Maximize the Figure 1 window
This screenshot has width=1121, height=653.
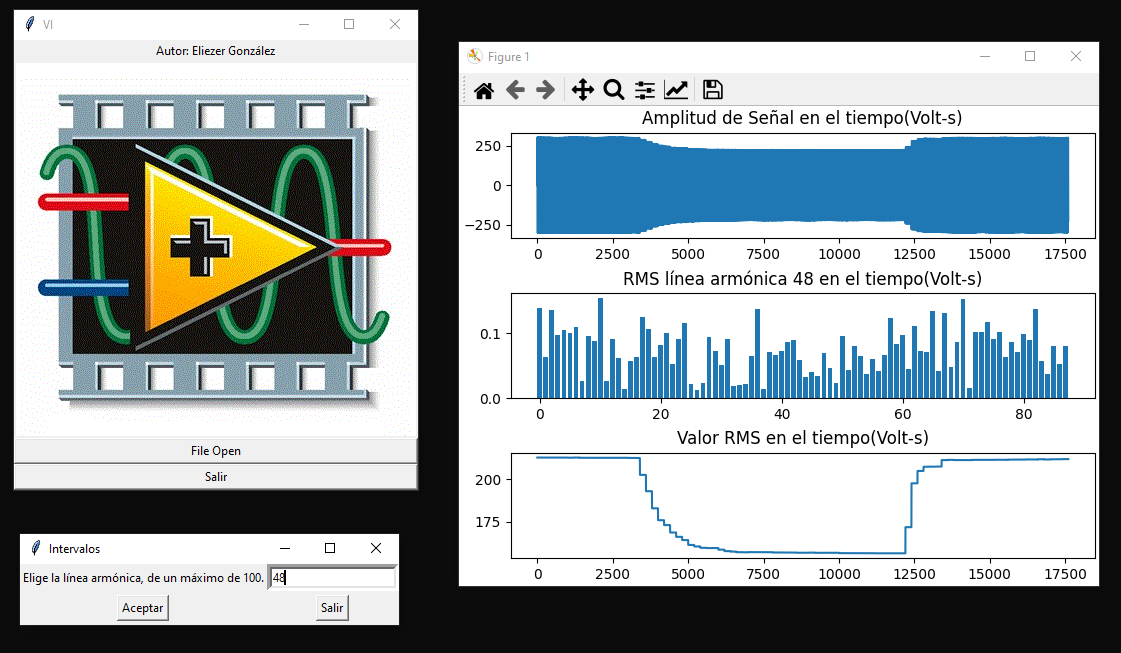point(1030,57)
